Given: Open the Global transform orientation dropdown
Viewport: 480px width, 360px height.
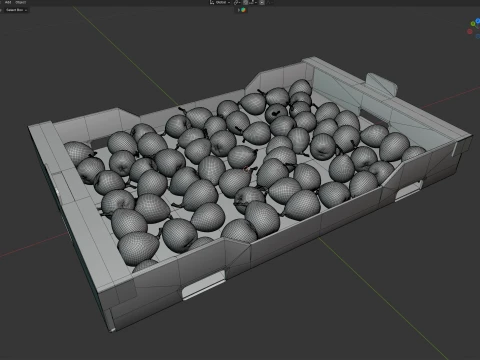Looking at the screenshot, I should point(220,2).
